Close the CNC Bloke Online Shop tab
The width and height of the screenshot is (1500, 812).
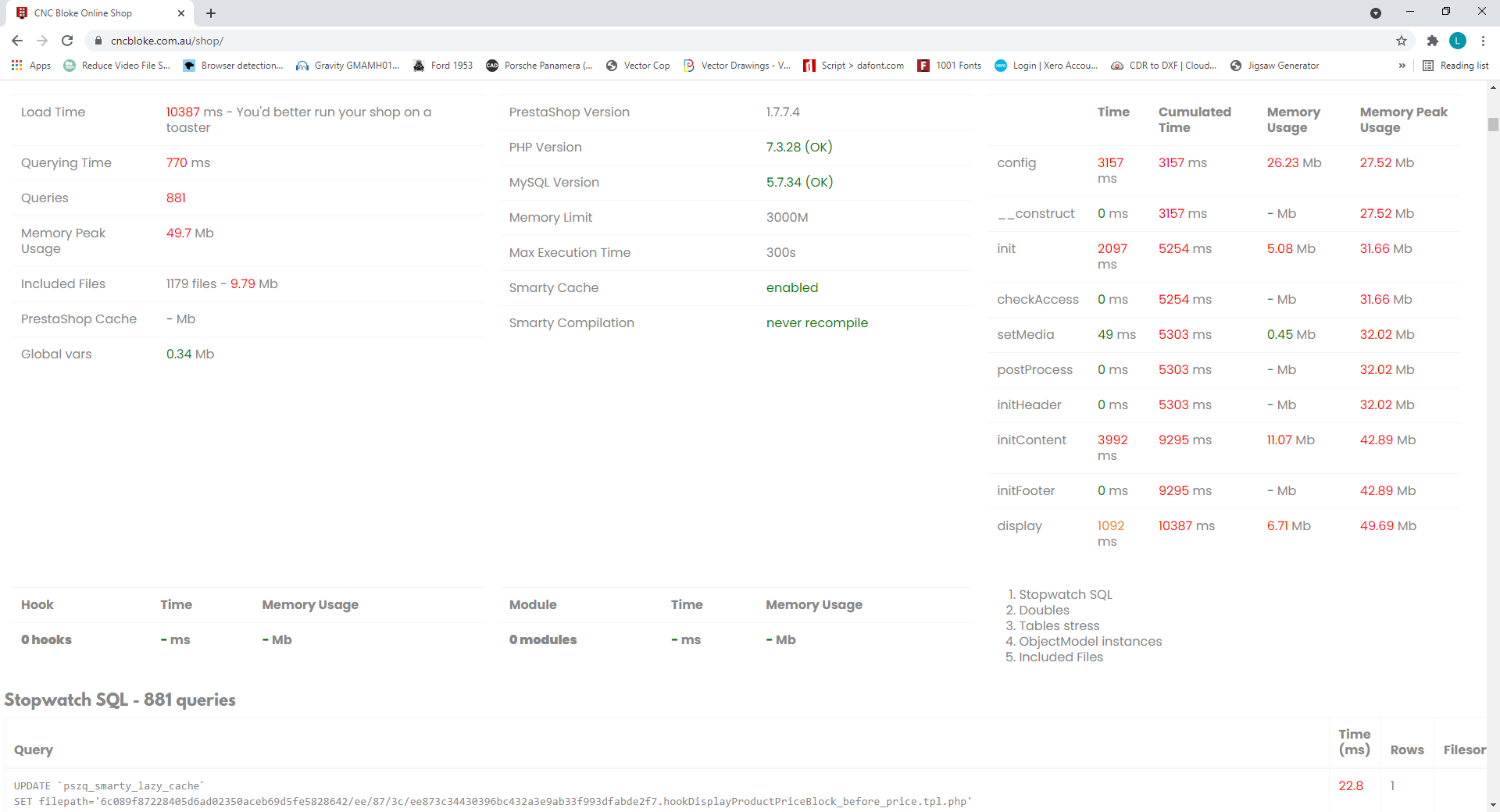coord(181,13)
